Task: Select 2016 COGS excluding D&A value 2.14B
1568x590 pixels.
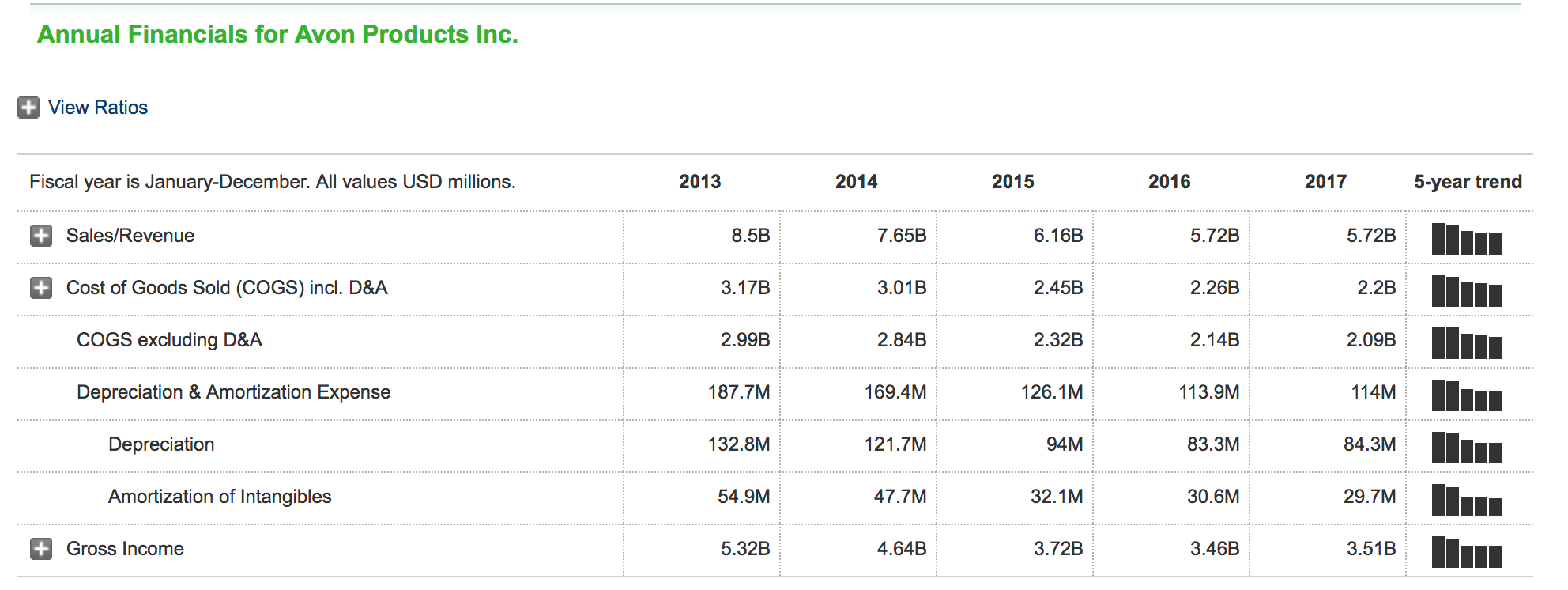Action: pos(1215,340)
